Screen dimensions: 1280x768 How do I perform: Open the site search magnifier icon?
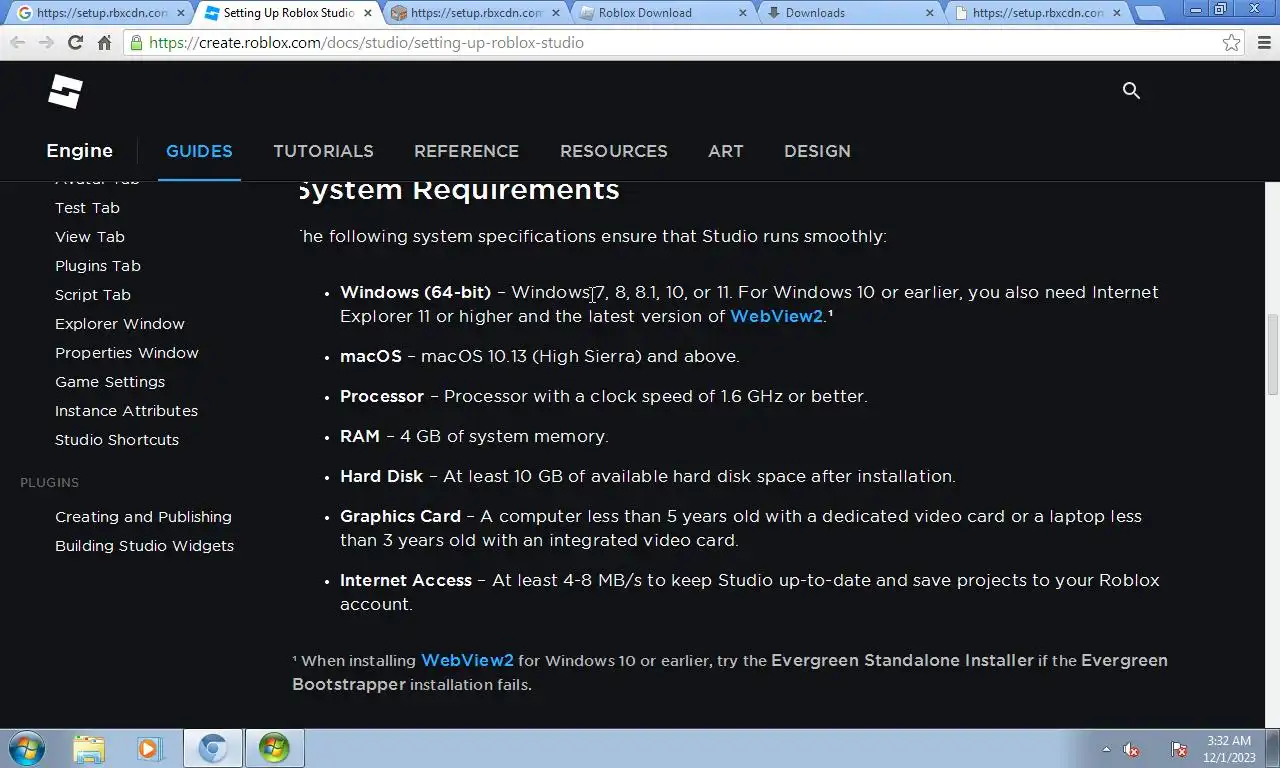tap(1131, 91)
